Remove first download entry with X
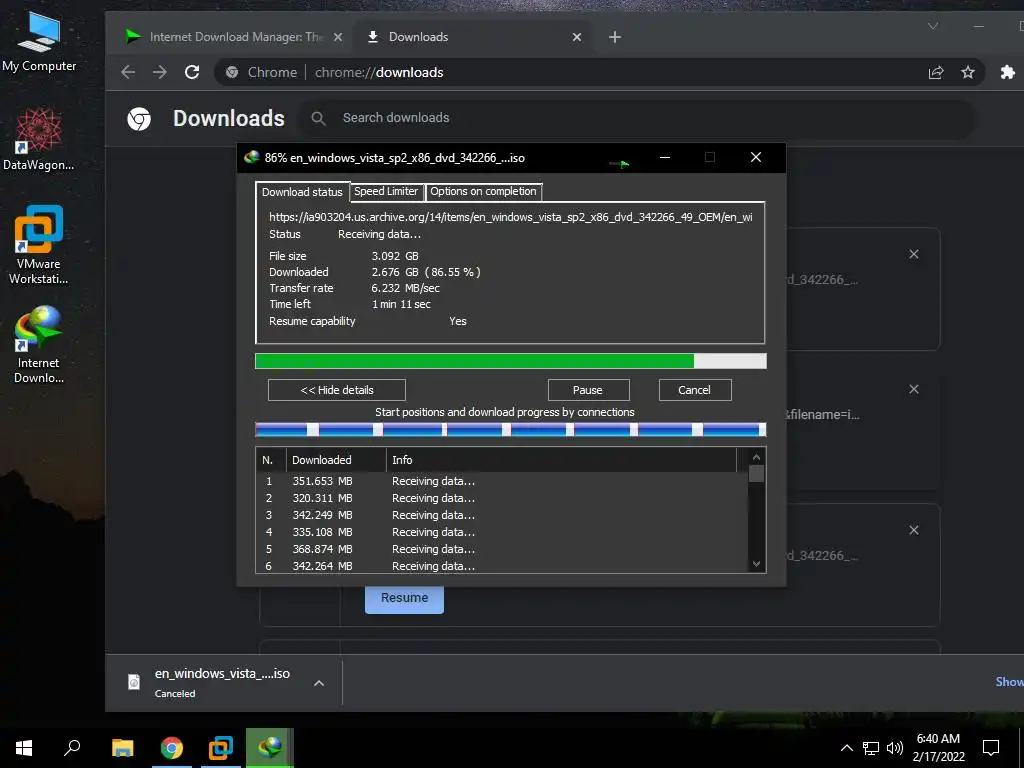The height and width of the screenshot is (768, 1024). click(914, 254)
